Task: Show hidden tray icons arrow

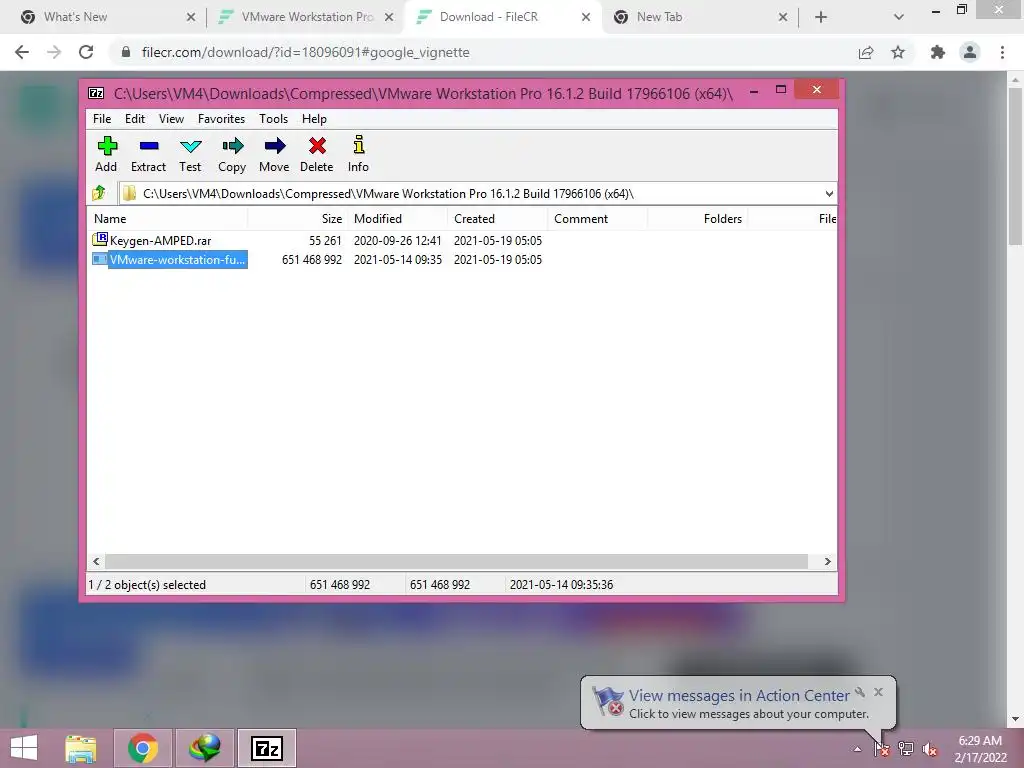Action: pos(857,749)
